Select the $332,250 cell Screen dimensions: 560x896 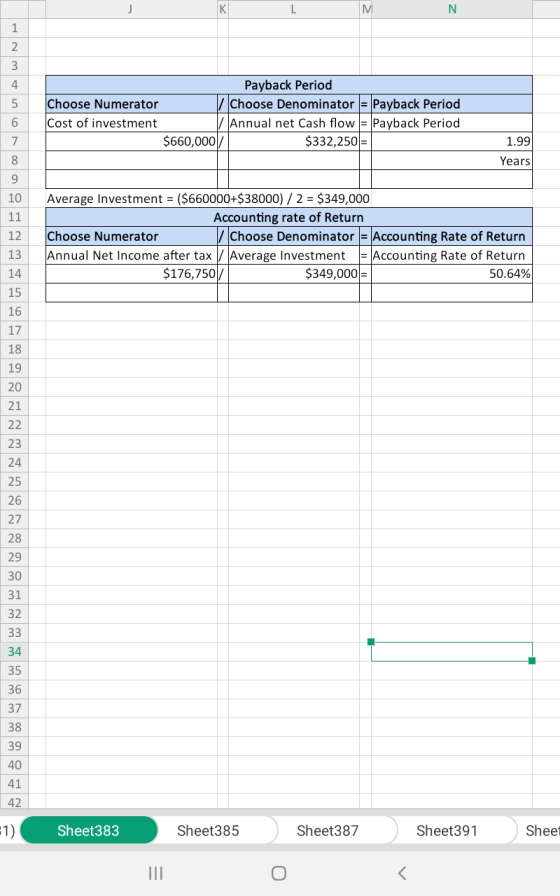[x=294, y=141]
